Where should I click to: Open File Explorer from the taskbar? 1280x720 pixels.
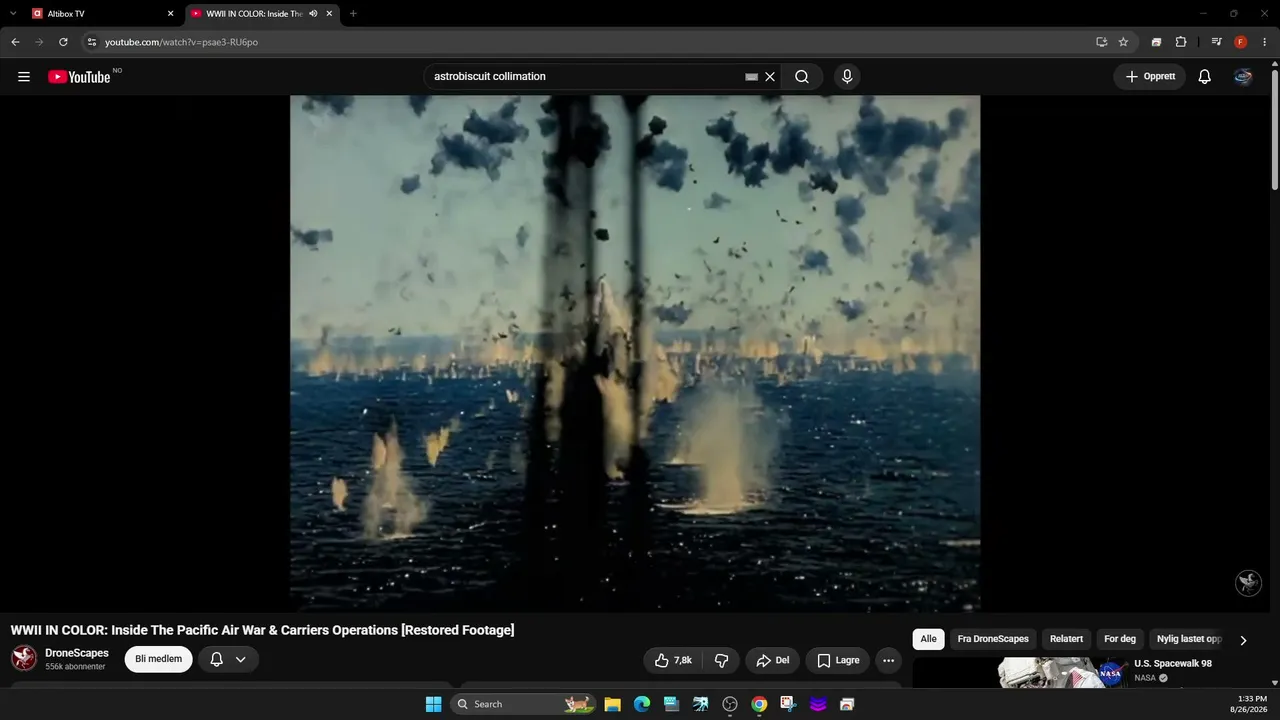tap(613, 704)
